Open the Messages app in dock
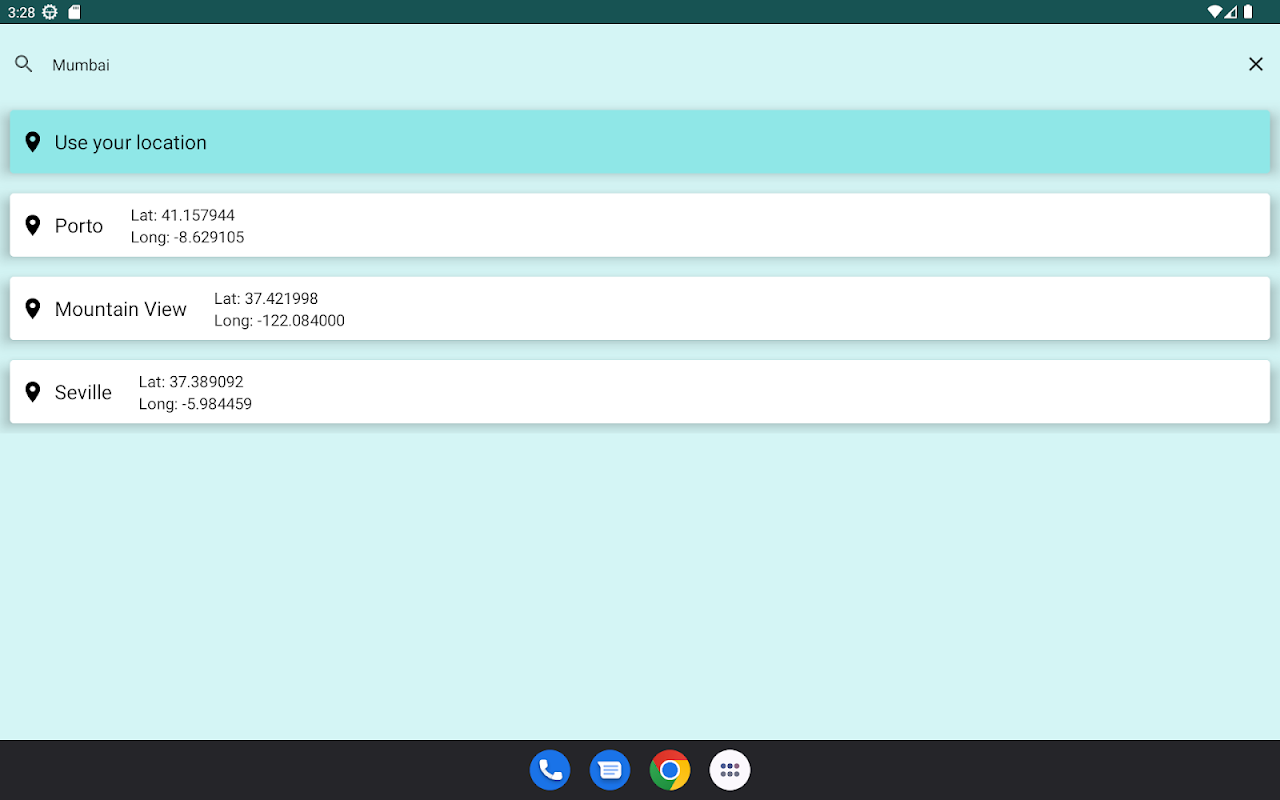Screen dimensions: 1280x800 point(610,770)
